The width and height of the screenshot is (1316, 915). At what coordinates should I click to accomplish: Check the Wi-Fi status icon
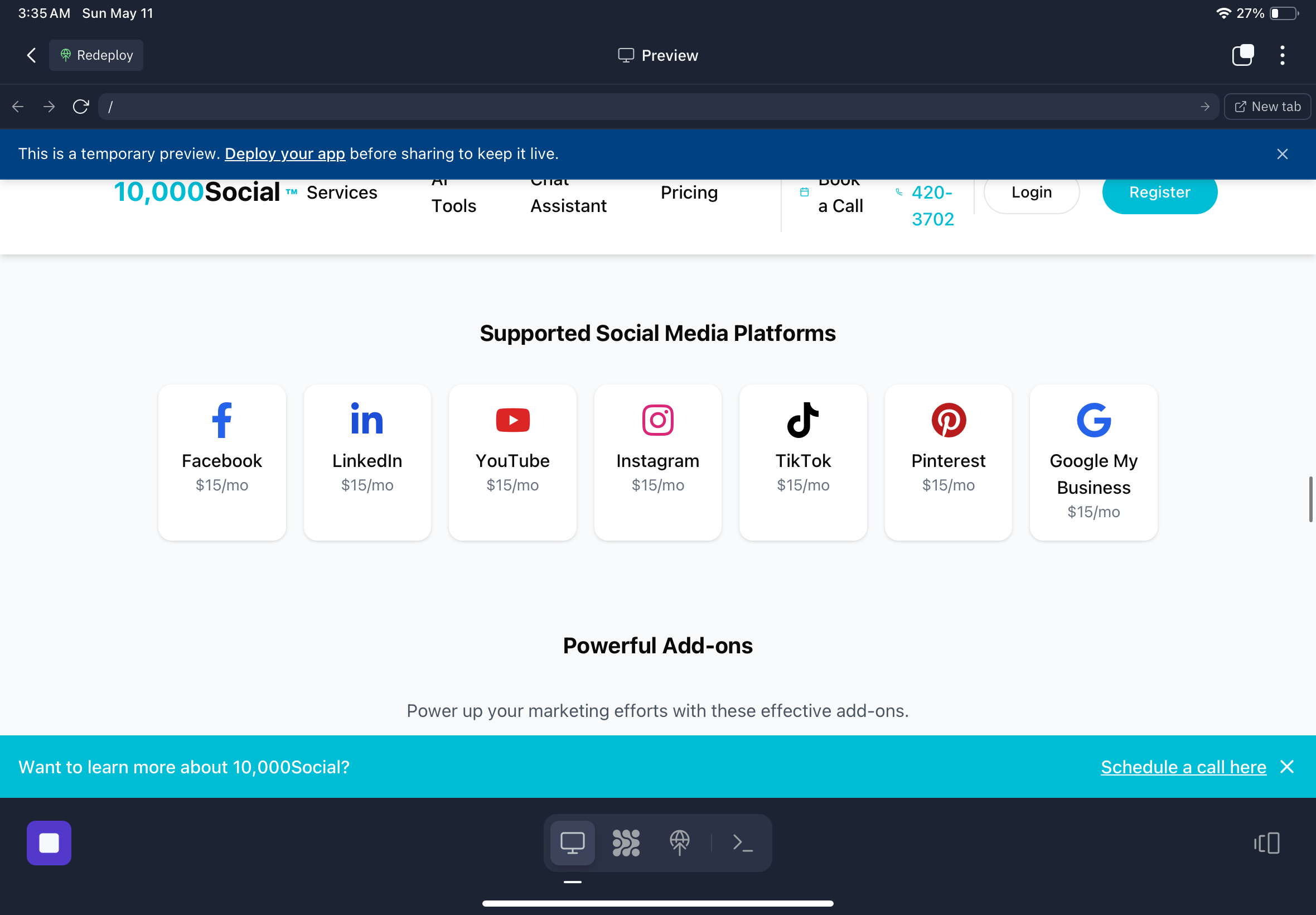(x=1223, y=13)
